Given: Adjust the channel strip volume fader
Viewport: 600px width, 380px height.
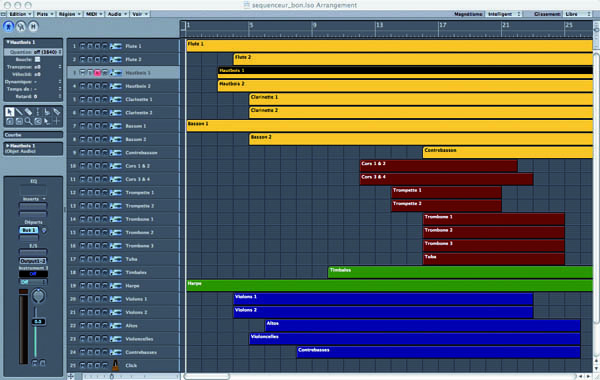Looking at the screenshot, I should click(38, 321).
